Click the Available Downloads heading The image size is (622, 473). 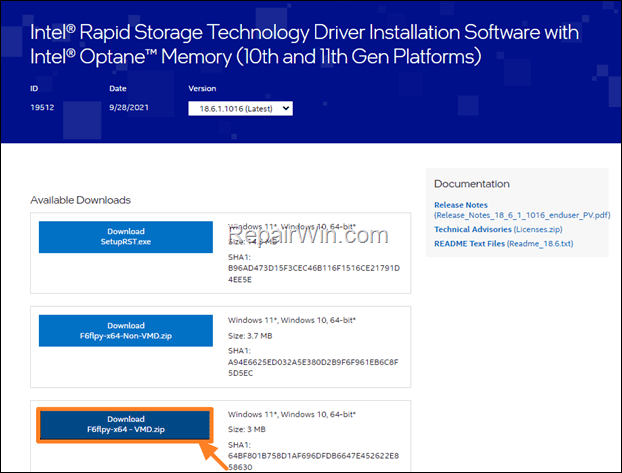click(x=81, y=200)
